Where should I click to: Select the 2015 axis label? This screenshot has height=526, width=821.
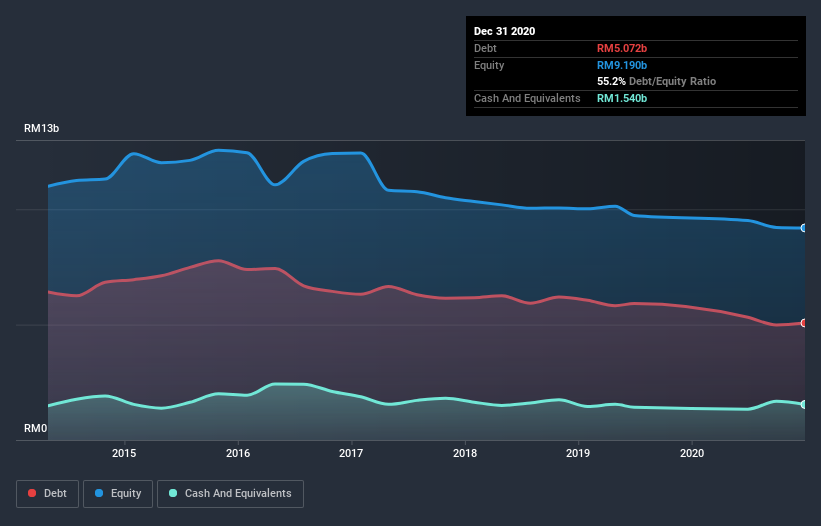(x=124, y=453)
